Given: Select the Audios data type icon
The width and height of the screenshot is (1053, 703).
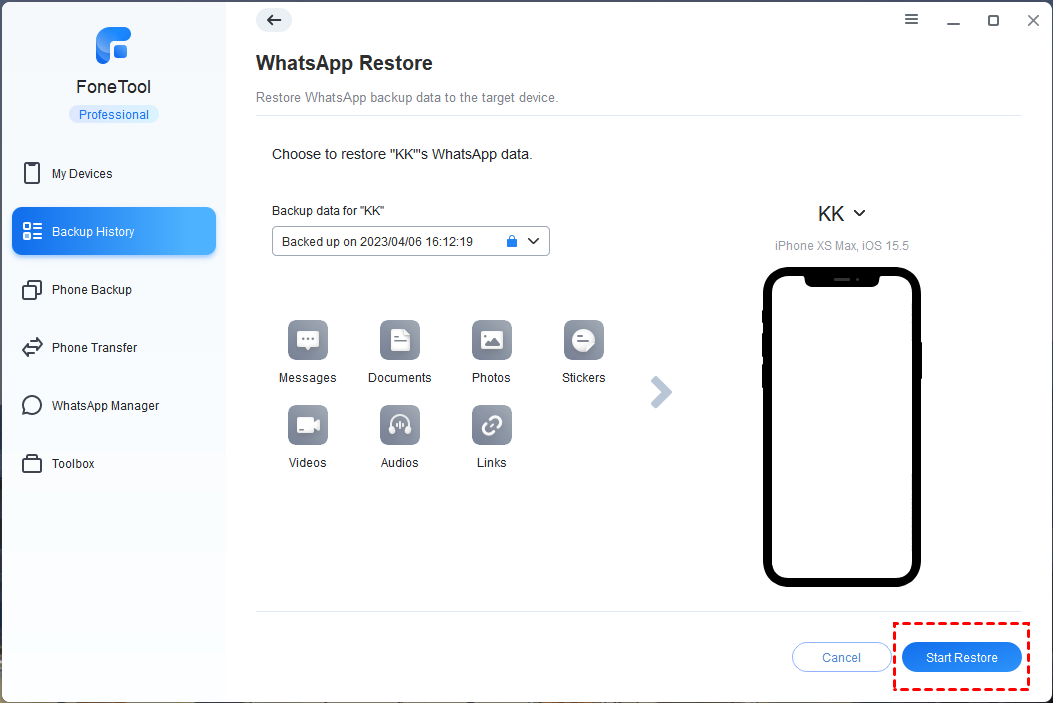Looking at the screenshot, I should [399, 425].
